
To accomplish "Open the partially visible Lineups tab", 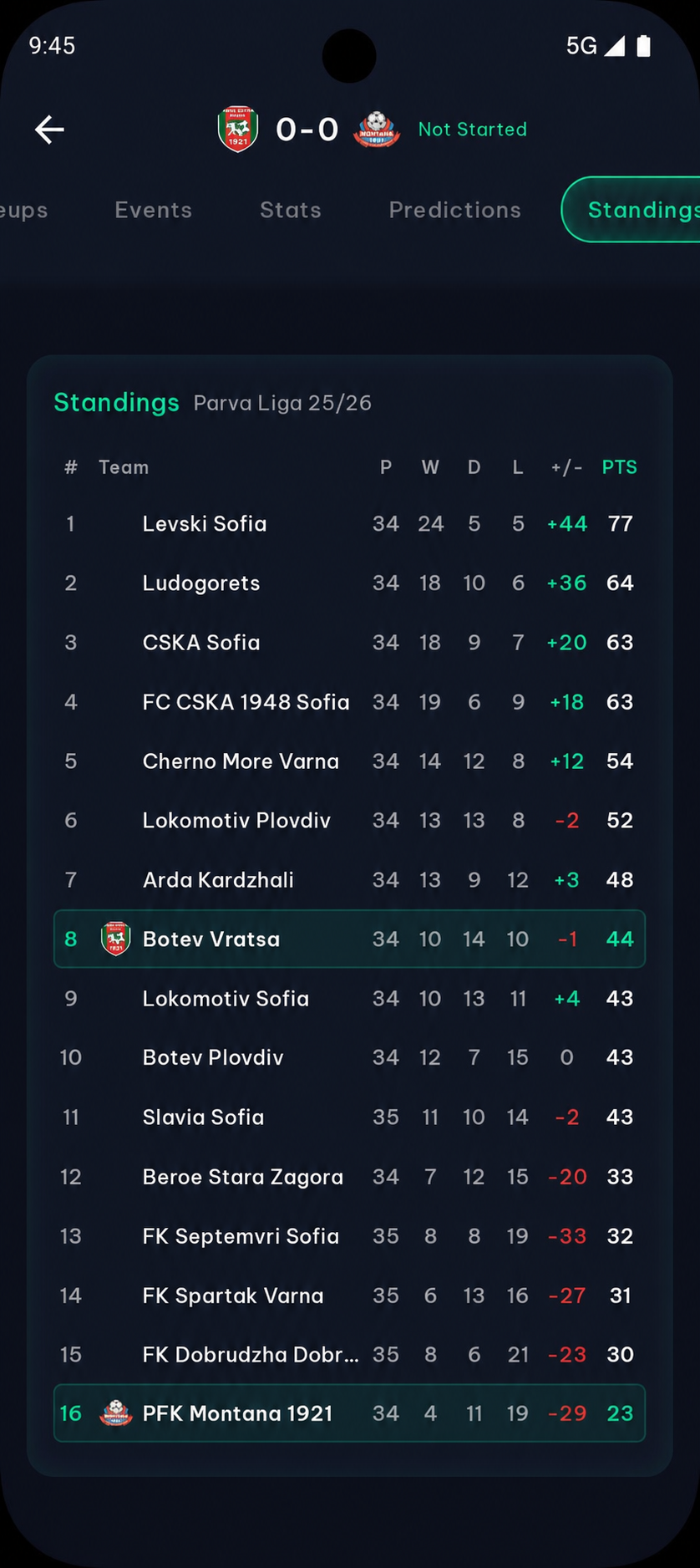I will tap(24, 210).
